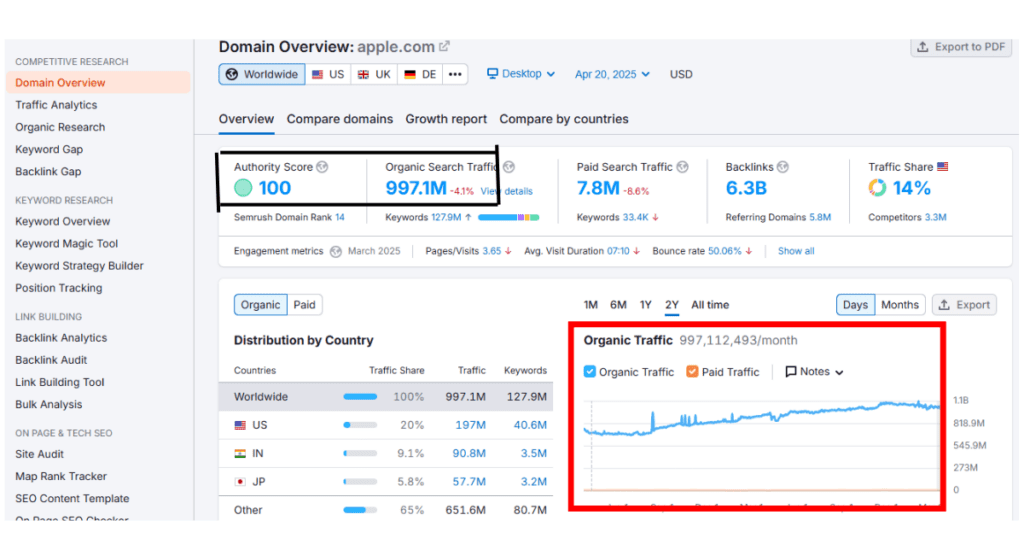1024x538 pixels.
Task: Open Keyword Gap in sidebar
Action: pyautogui.click(x=49, y=150)
